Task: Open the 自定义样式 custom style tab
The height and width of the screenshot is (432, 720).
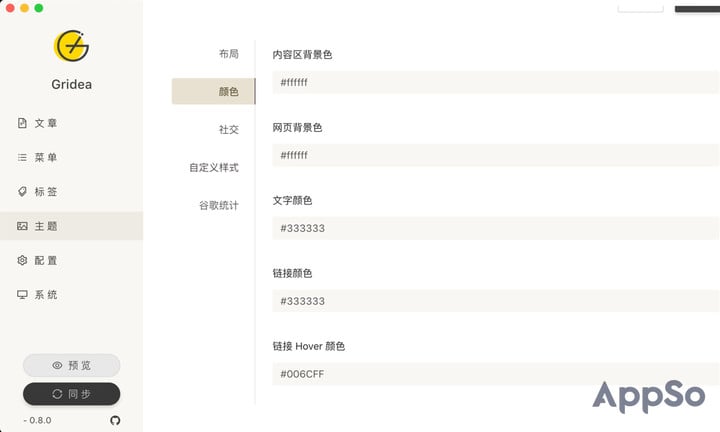Action: [x=214, y=167]
